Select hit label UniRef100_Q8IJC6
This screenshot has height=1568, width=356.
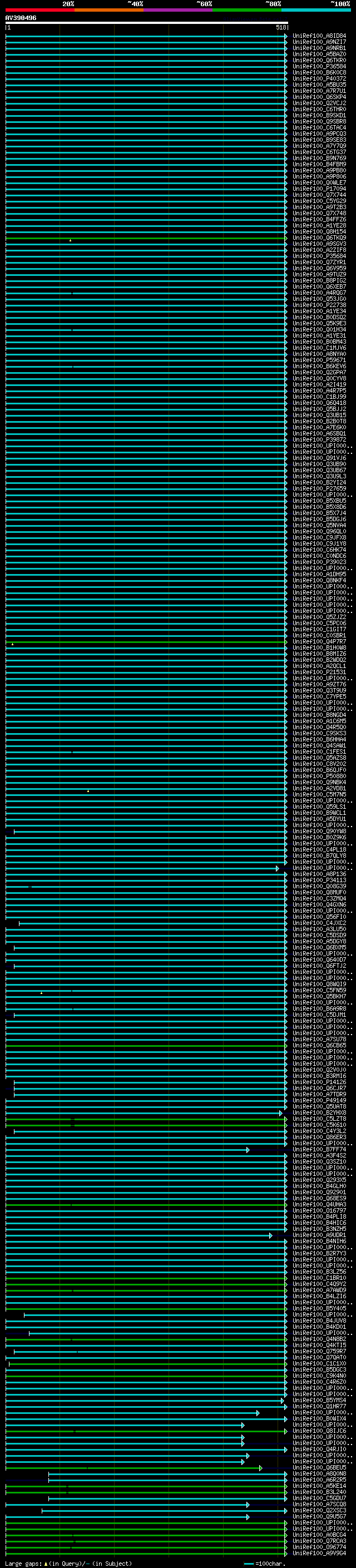pos(319,1431)
